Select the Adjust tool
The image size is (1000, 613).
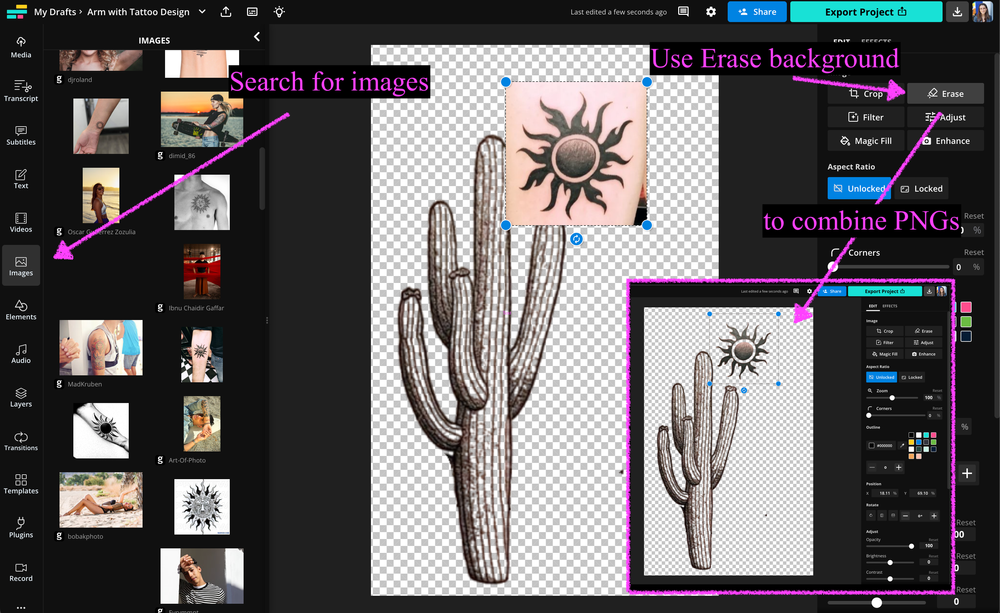pyautogui.click(x=946, y=117)
